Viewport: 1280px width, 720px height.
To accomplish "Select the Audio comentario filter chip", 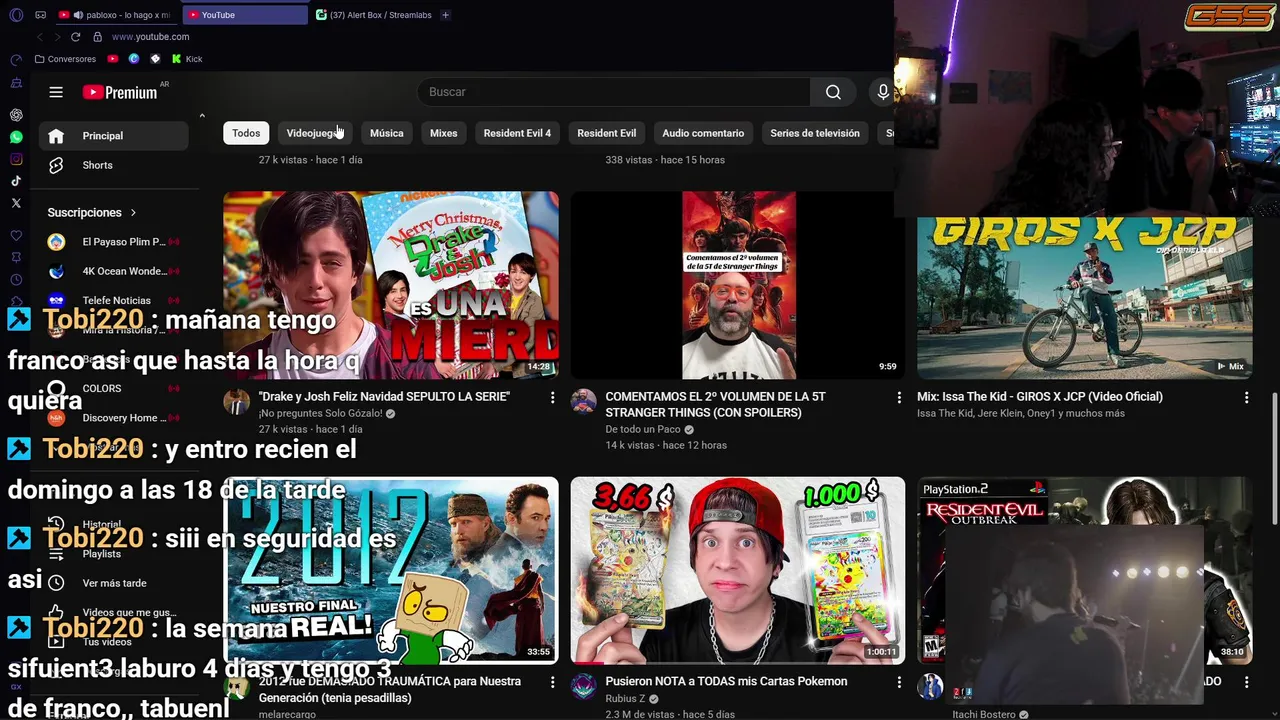I will (x=703, y=133).
